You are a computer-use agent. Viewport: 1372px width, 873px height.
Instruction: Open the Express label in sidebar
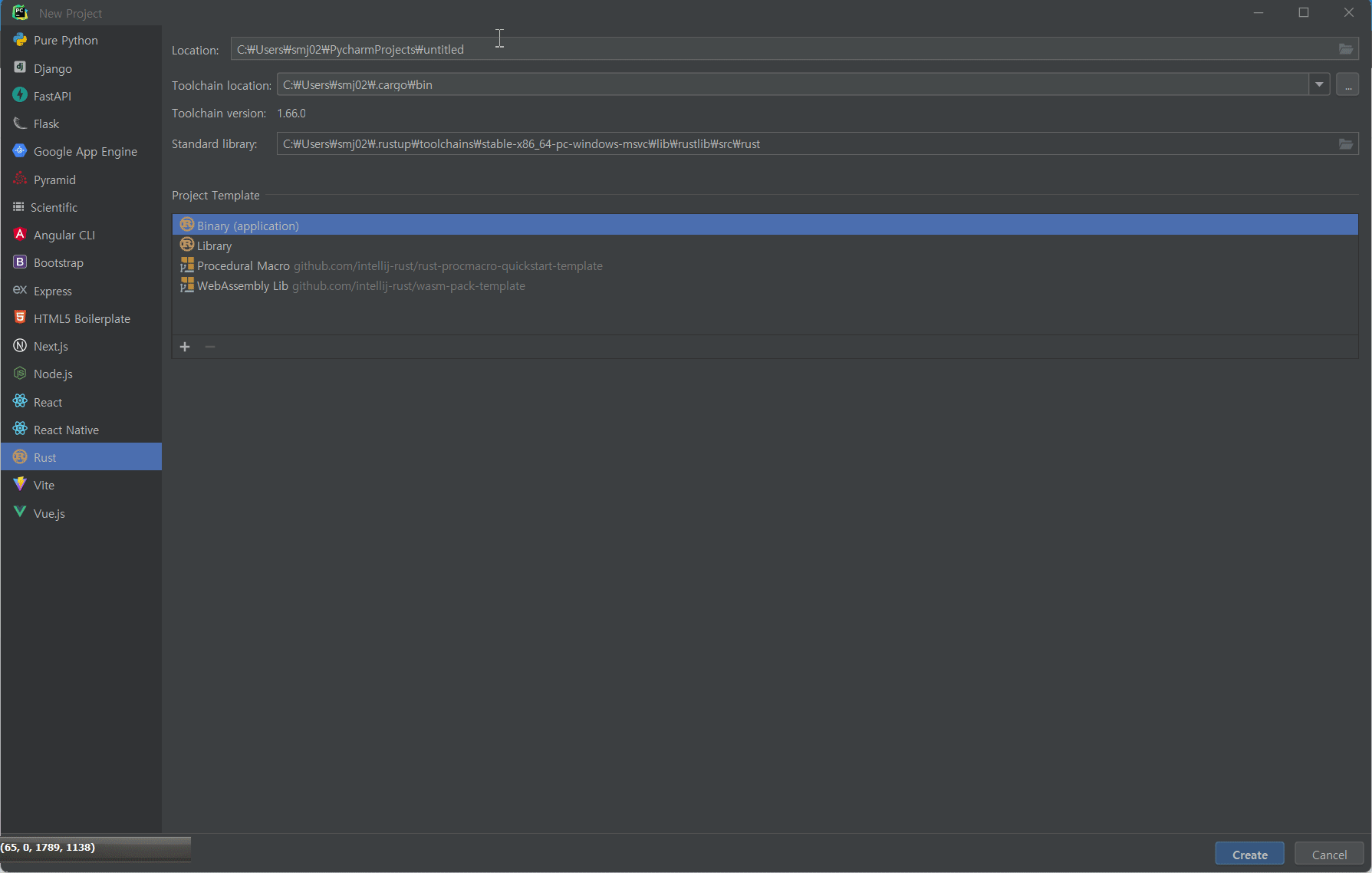pyautogui.click(x=52, y=291)
